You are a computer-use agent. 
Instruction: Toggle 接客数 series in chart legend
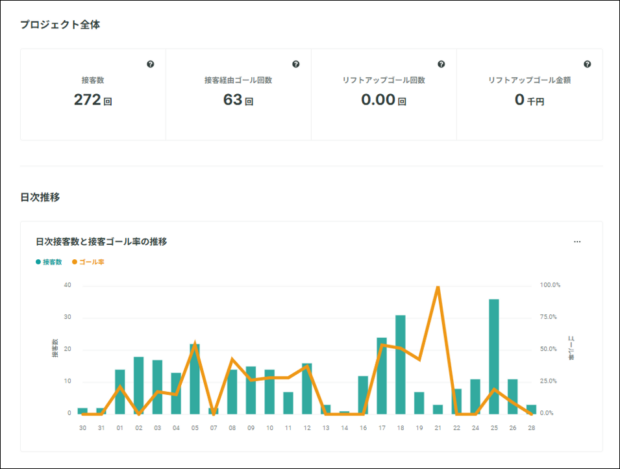tap(52, 262)
